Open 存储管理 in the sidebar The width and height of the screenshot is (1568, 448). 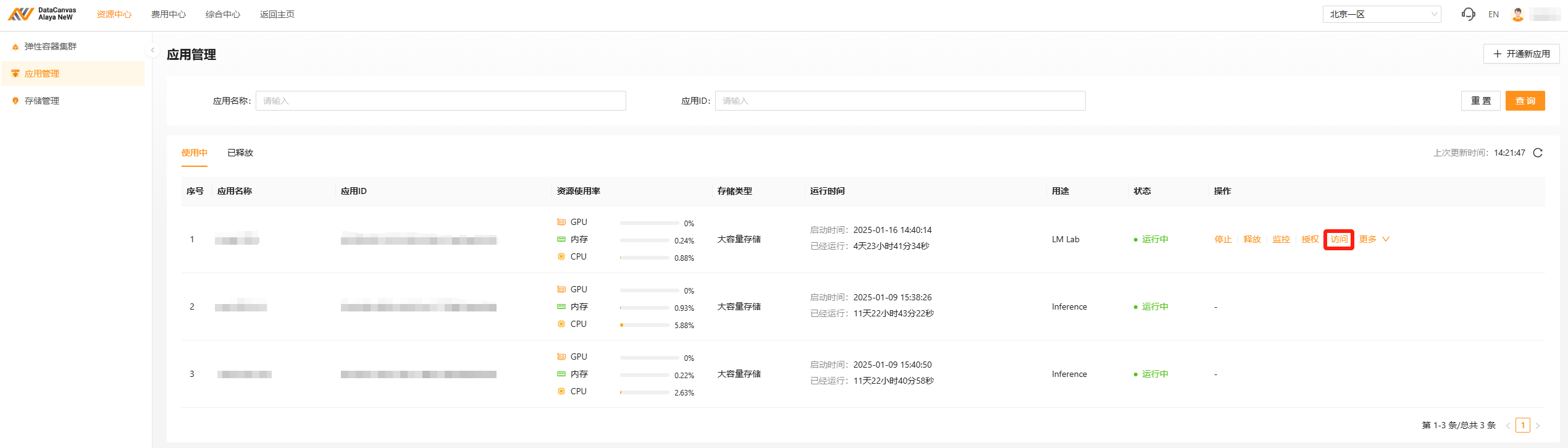[x=41, y=101]
